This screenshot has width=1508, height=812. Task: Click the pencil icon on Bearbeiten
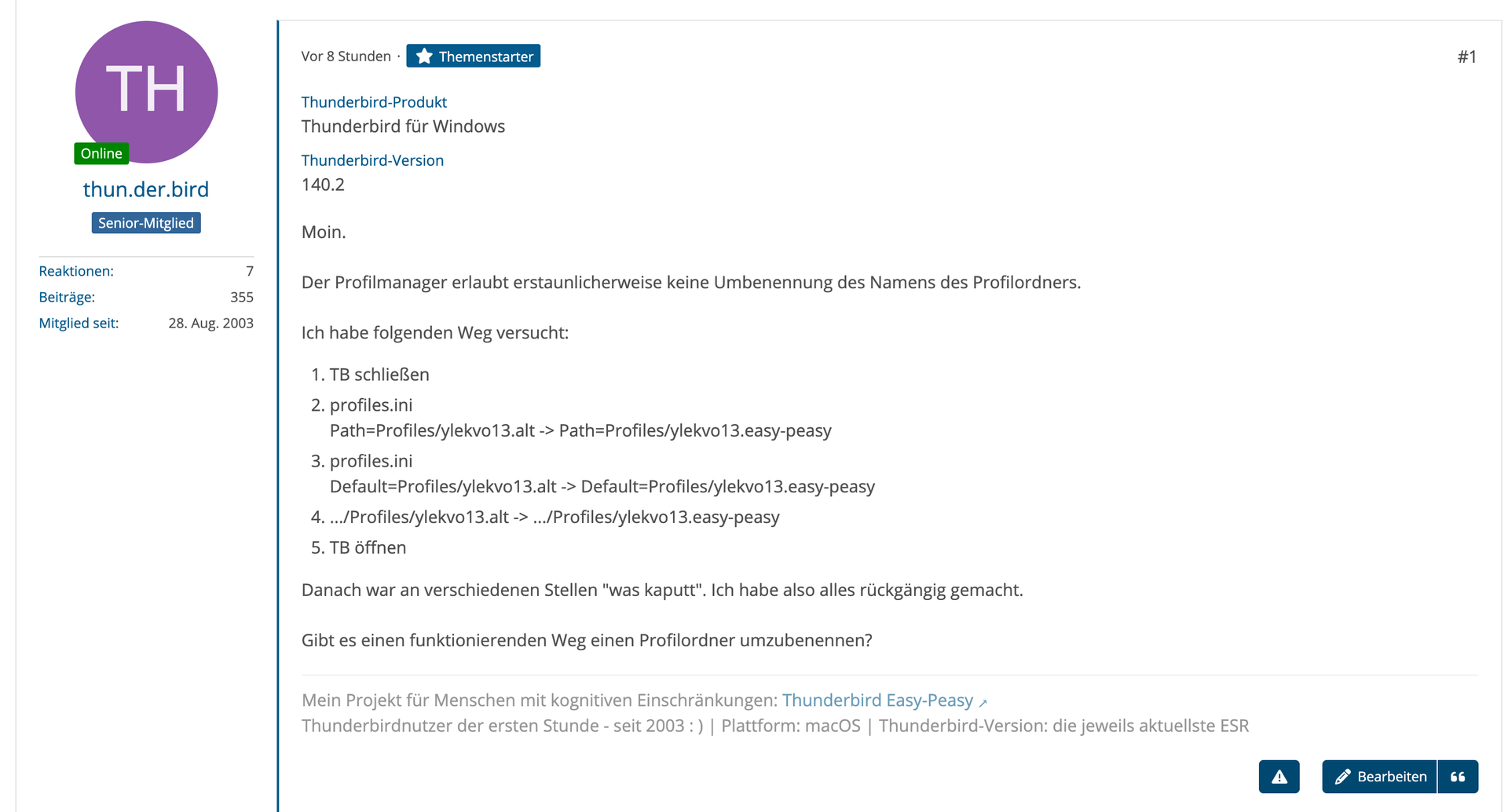pyautogui.click(x=1342, y=777)
